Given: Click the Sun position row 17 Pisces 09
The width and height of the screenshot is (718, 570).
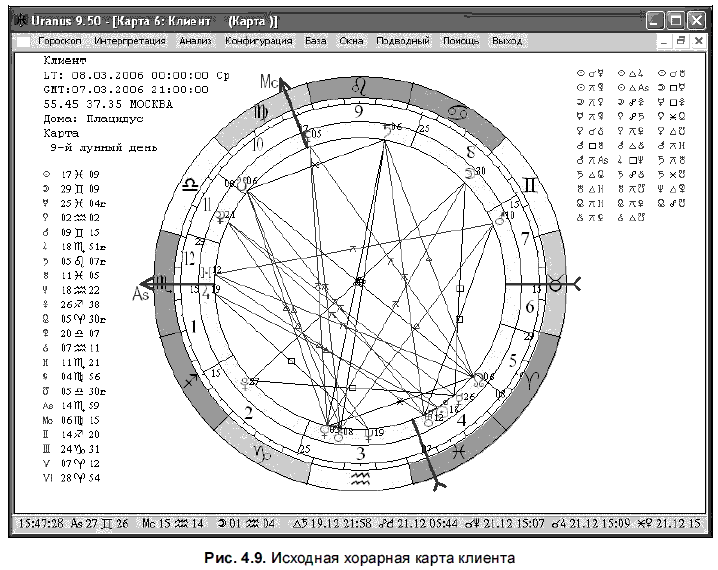Looking at the screenshot, I should click(71, 174).
